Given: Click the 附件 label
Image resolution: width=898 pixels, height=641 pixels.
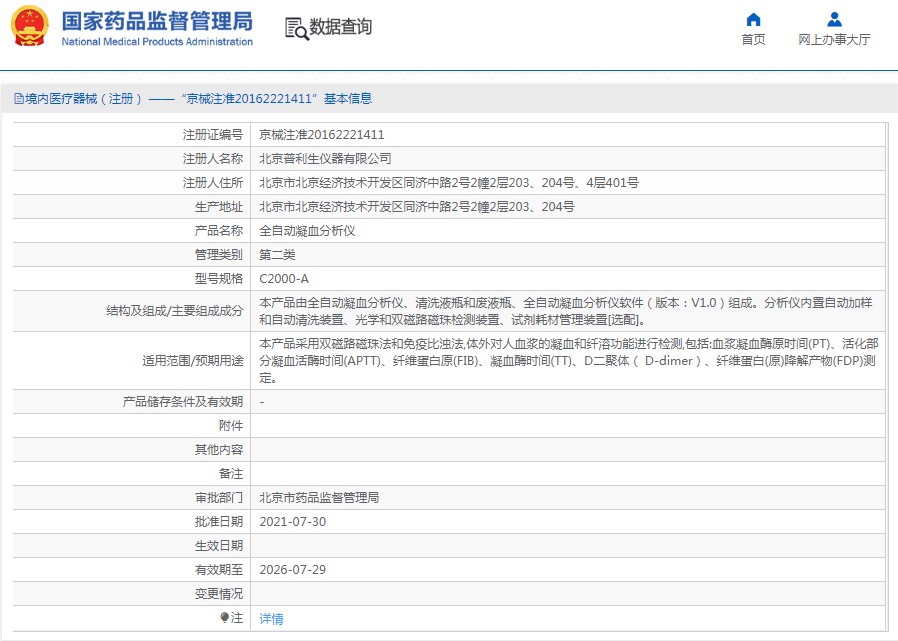Looking at the screenshot, I should tap(231, 426).
